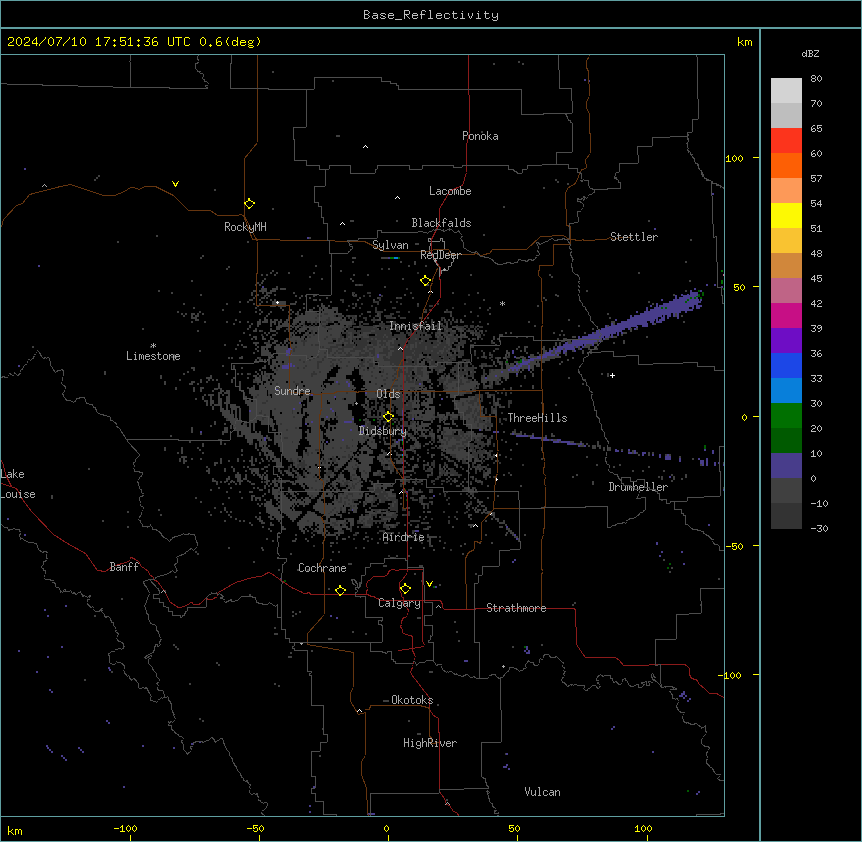This screenshot has height=842, width=862.
Task: Click the Stettler city label
Action: [634, 237]
